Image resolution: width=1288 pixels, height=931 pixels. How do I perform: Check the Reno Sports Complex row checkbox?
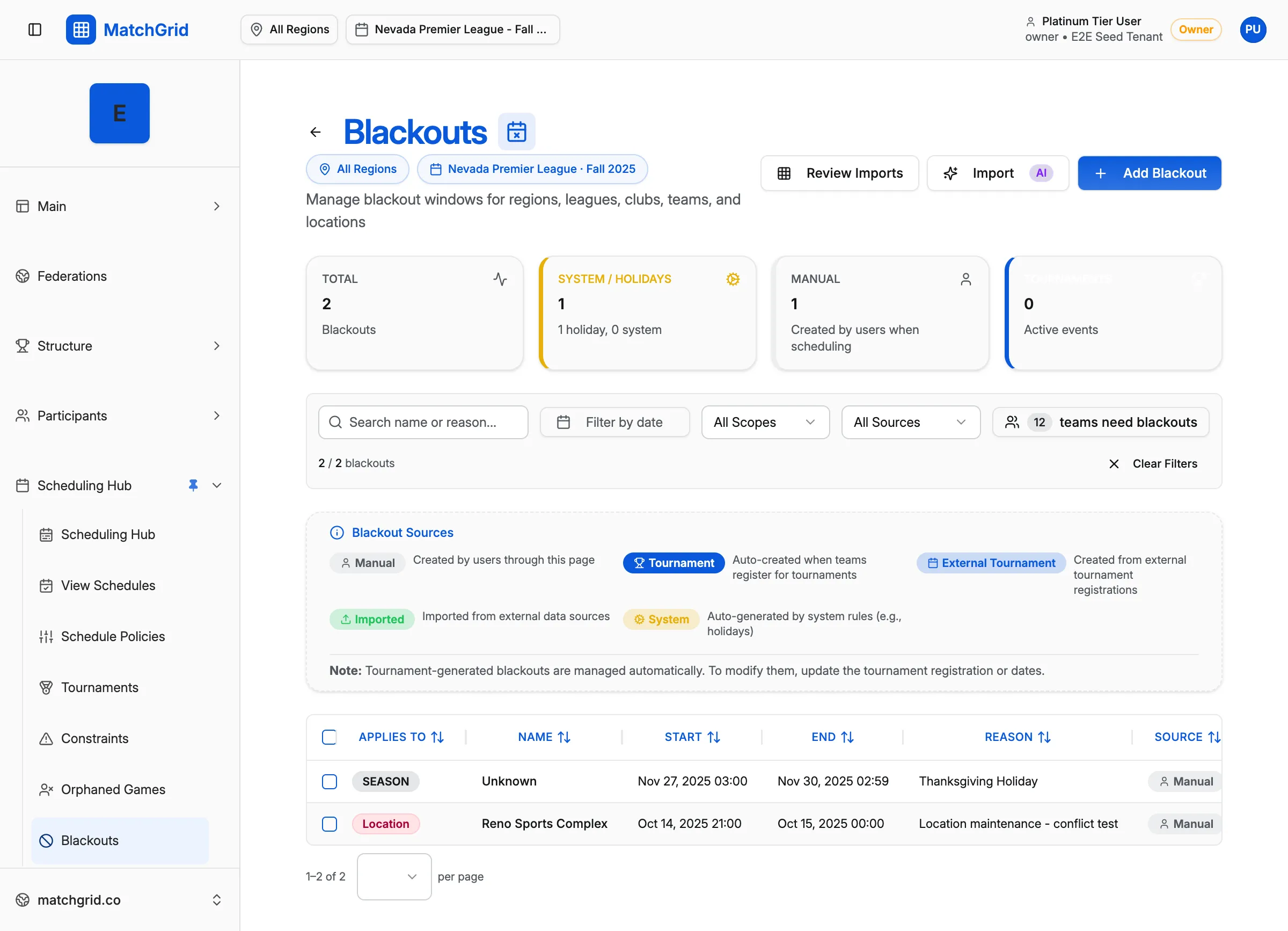(330, 823)
